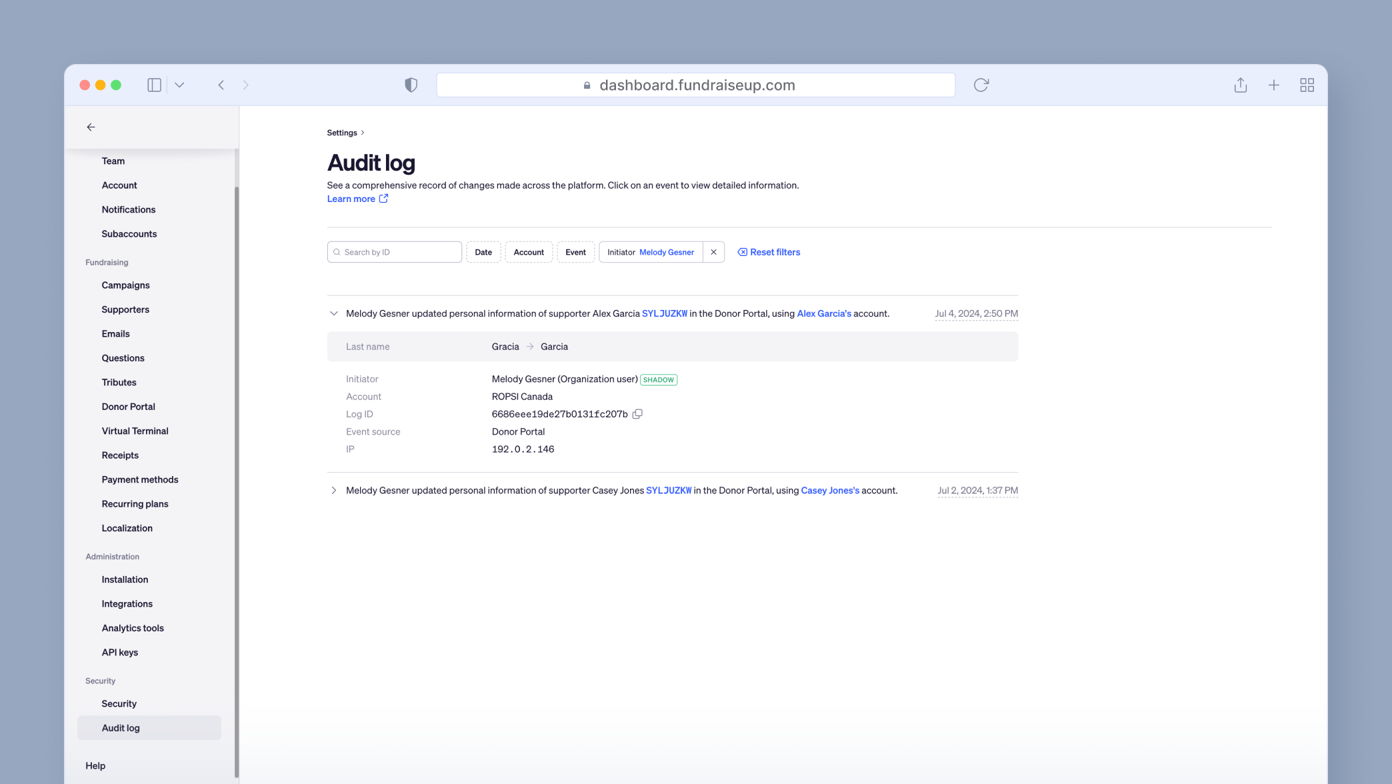The image size is (1392, 784).
Task: Click the tab overview grid icon
Action: tap(1307, 85)
